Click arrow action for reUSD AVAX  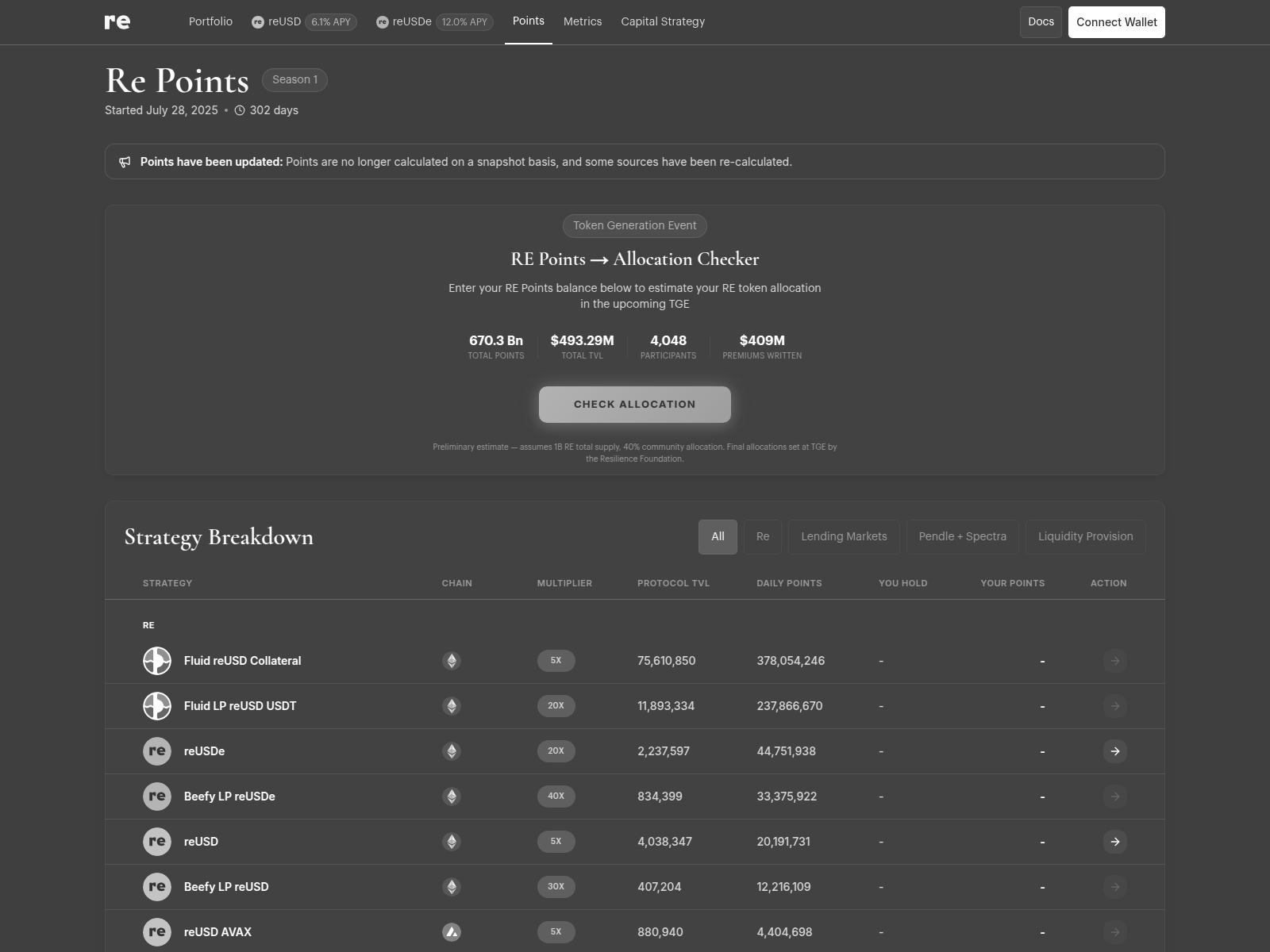(1115, 932)
